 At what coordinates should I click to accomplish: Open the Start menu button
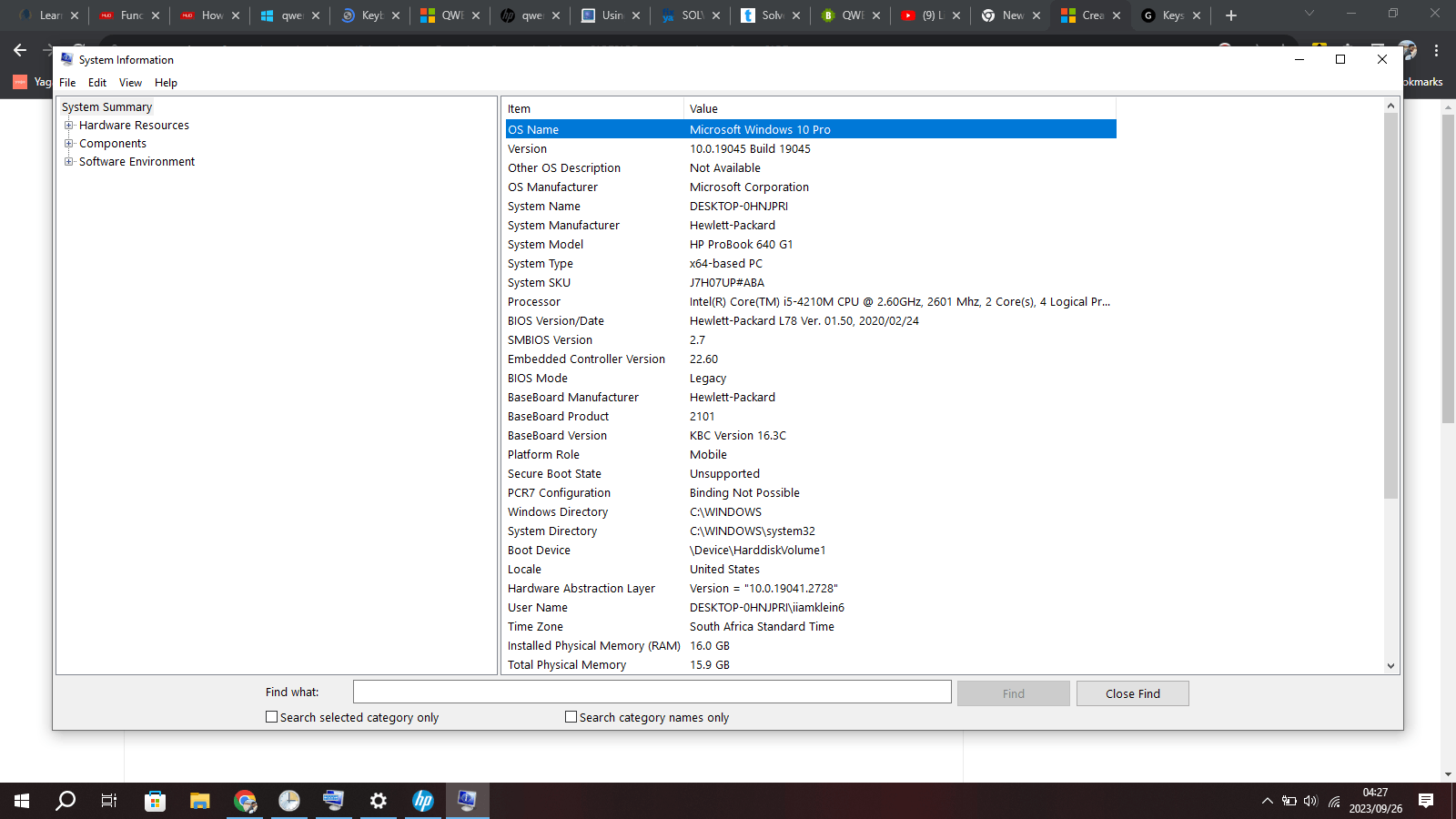coord(20,801)
